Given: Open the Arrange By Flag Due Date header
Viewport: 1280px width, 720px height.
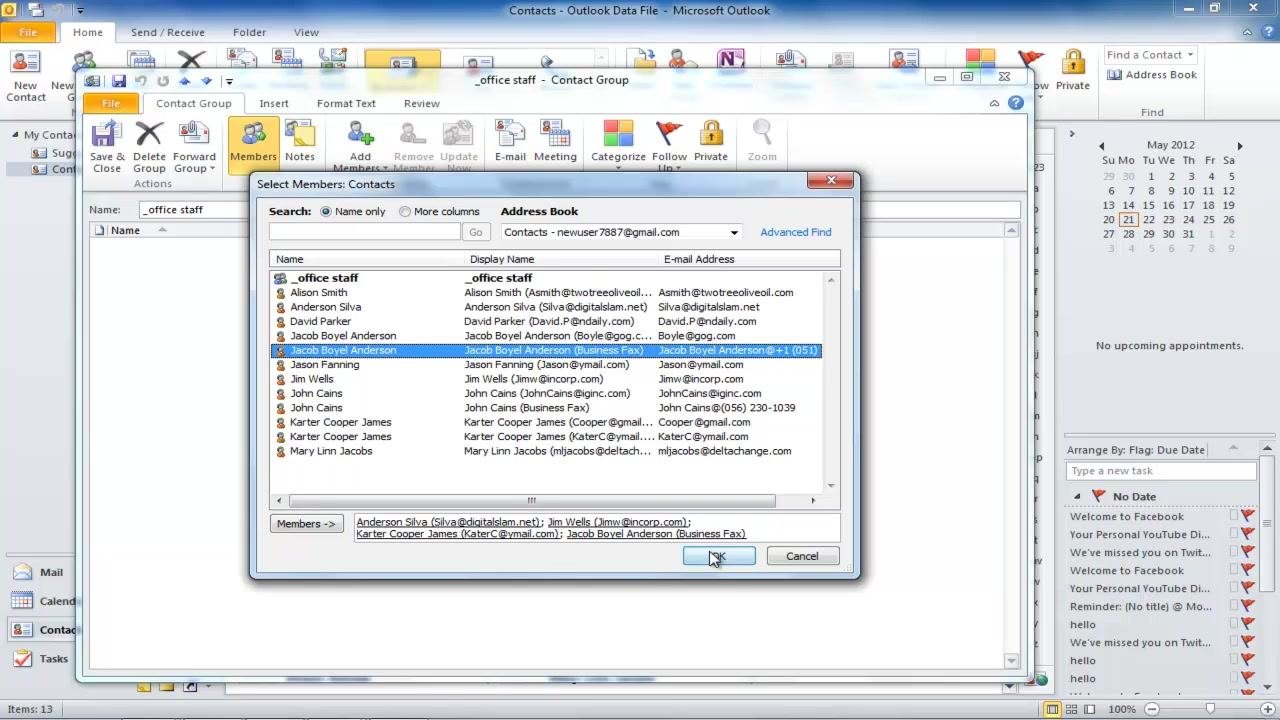Looking at the screenshot, I should point(1137,450).
